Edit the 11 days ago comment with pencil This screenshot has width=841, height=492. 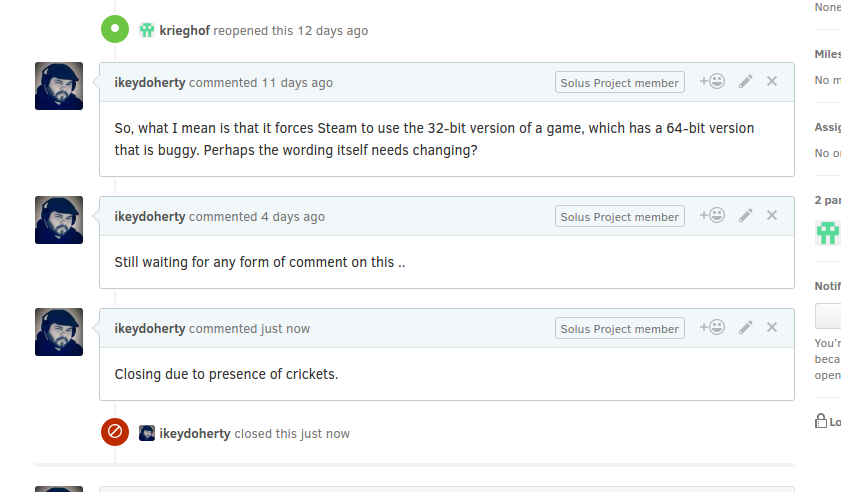(746, 82)
